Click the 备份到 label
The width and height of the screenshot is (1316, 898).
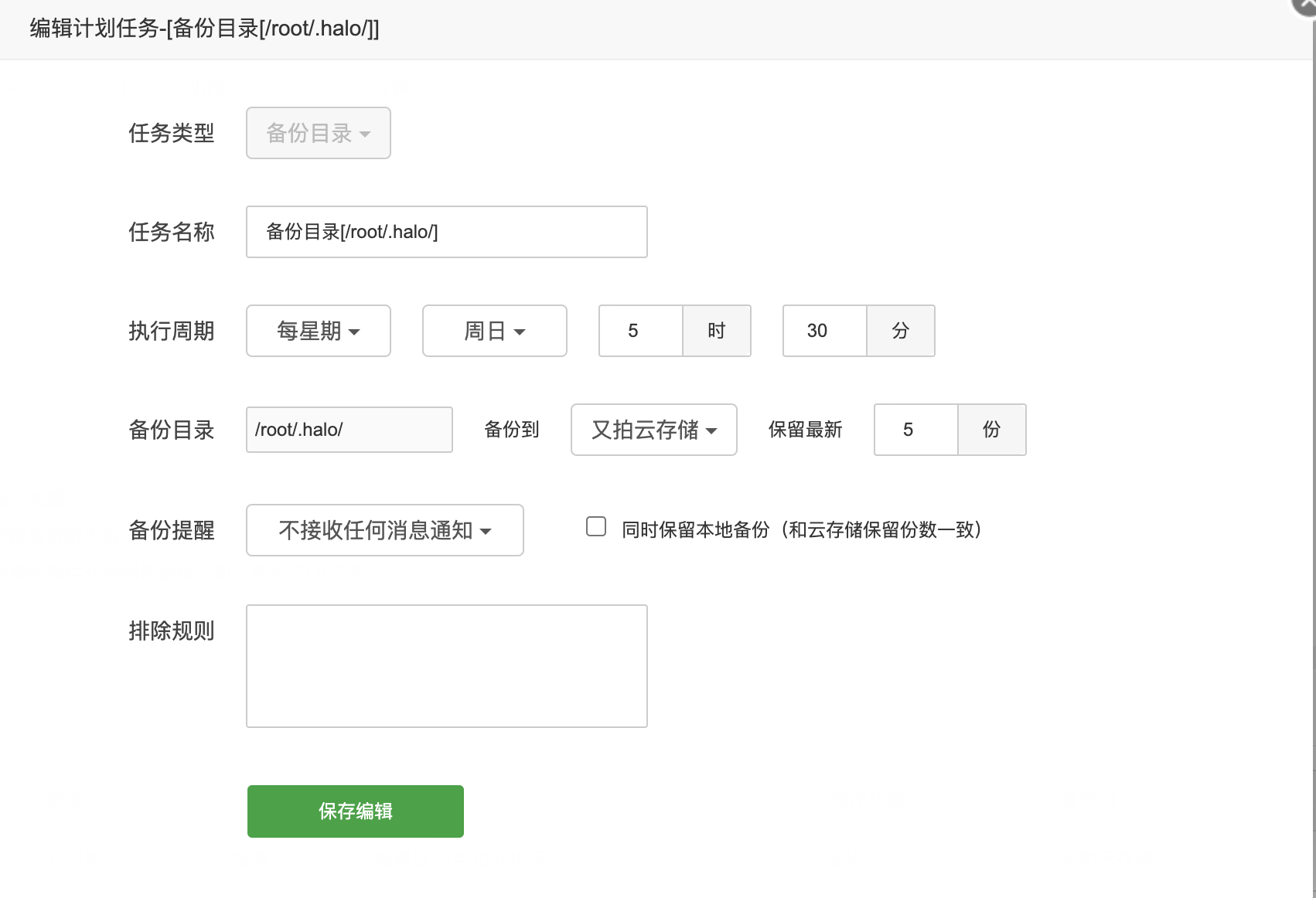tap(511, 430)
